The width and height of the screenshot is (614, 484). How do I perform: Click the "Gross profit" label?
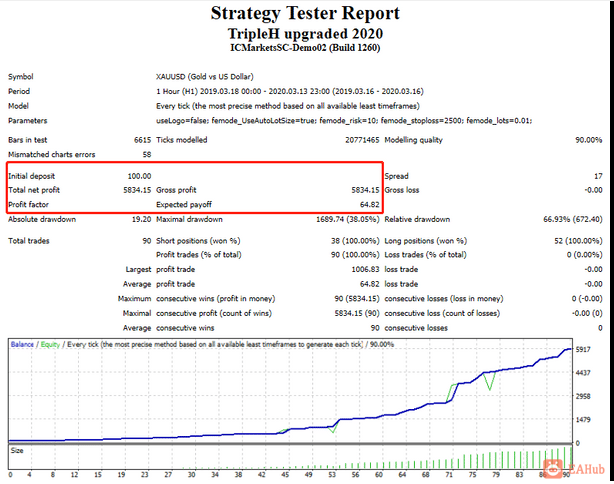coord(176,190)
